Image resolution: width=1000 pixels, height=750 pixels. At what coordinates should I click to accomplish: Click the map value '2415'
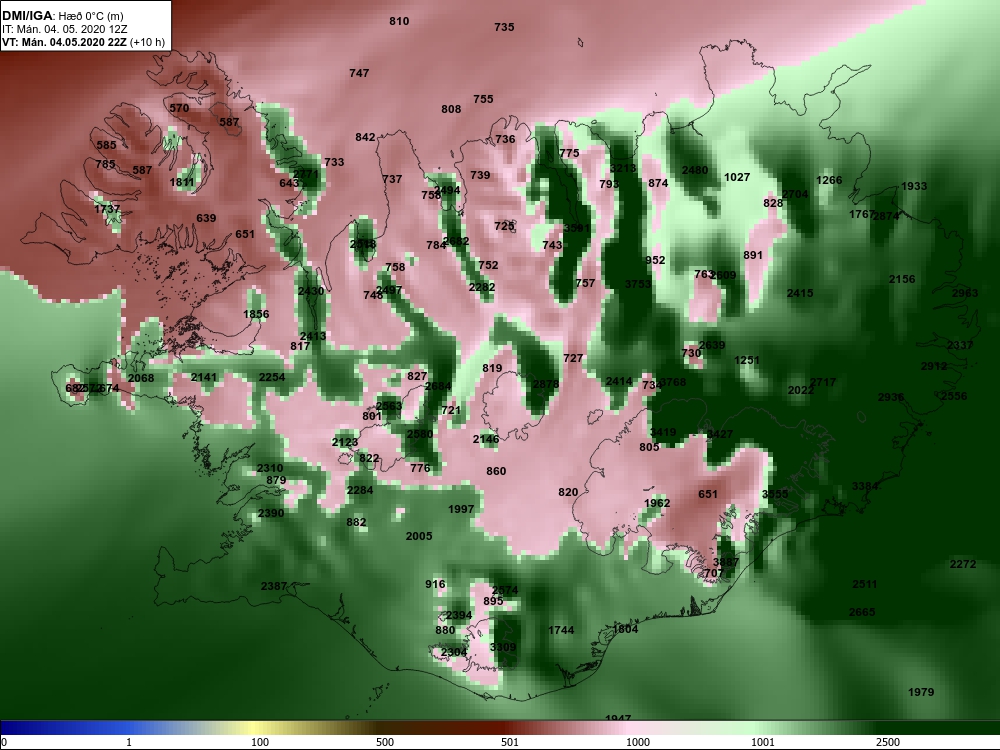800,293
